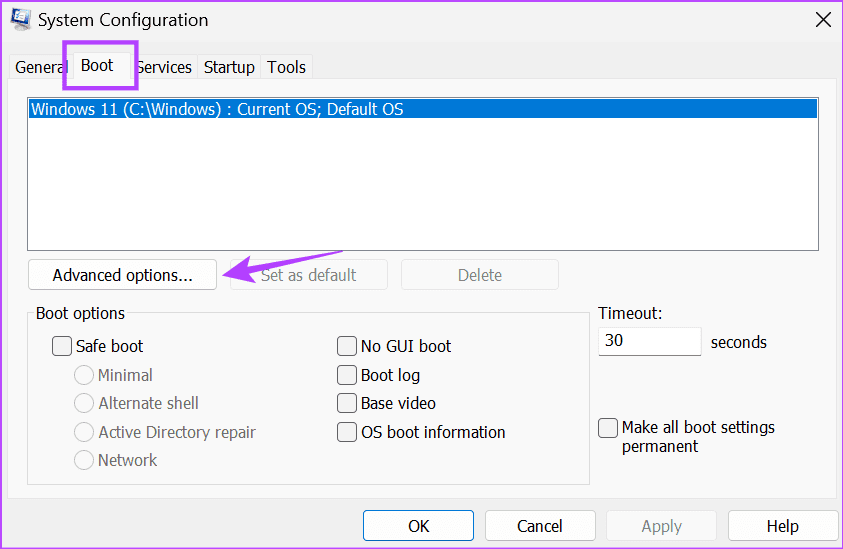Open Advanced options
Screen dimensions: 843x549
[x=123, y=275]
